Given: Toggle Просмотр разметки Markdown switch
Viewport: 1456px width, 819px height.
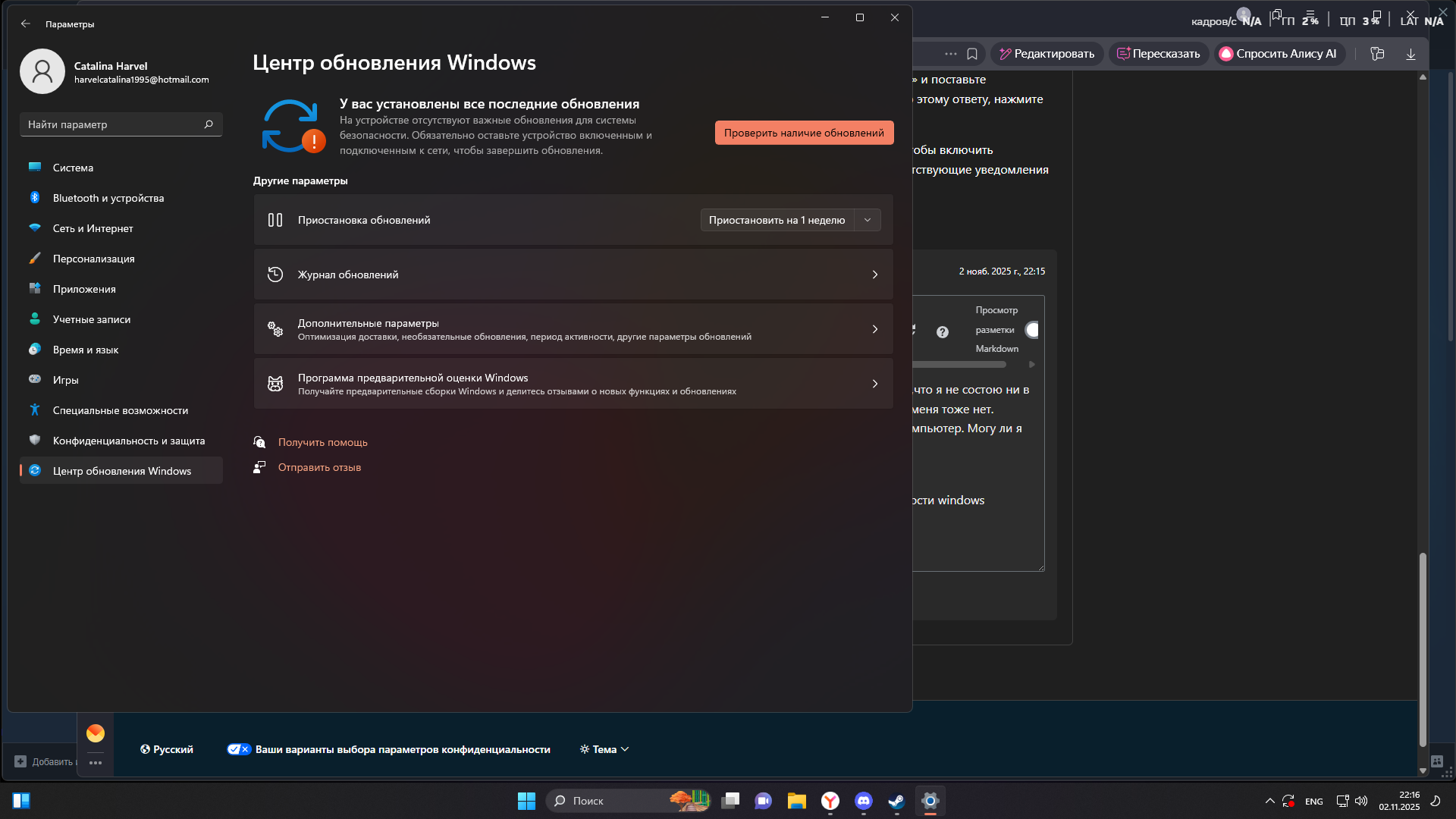Looking at the screenshot, I should point(1032,329).
